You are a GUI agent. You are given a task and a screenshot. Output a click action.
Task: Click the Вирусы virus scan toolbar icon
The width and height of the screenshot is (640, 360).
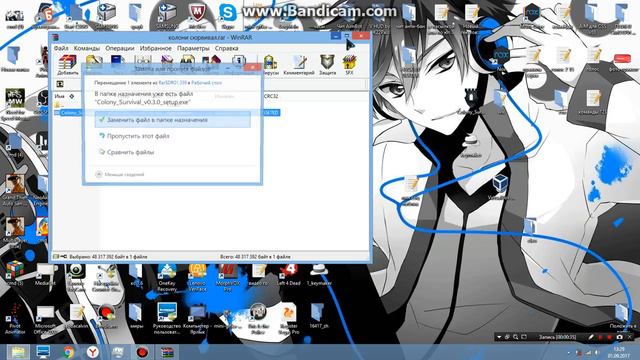point(270,64)
